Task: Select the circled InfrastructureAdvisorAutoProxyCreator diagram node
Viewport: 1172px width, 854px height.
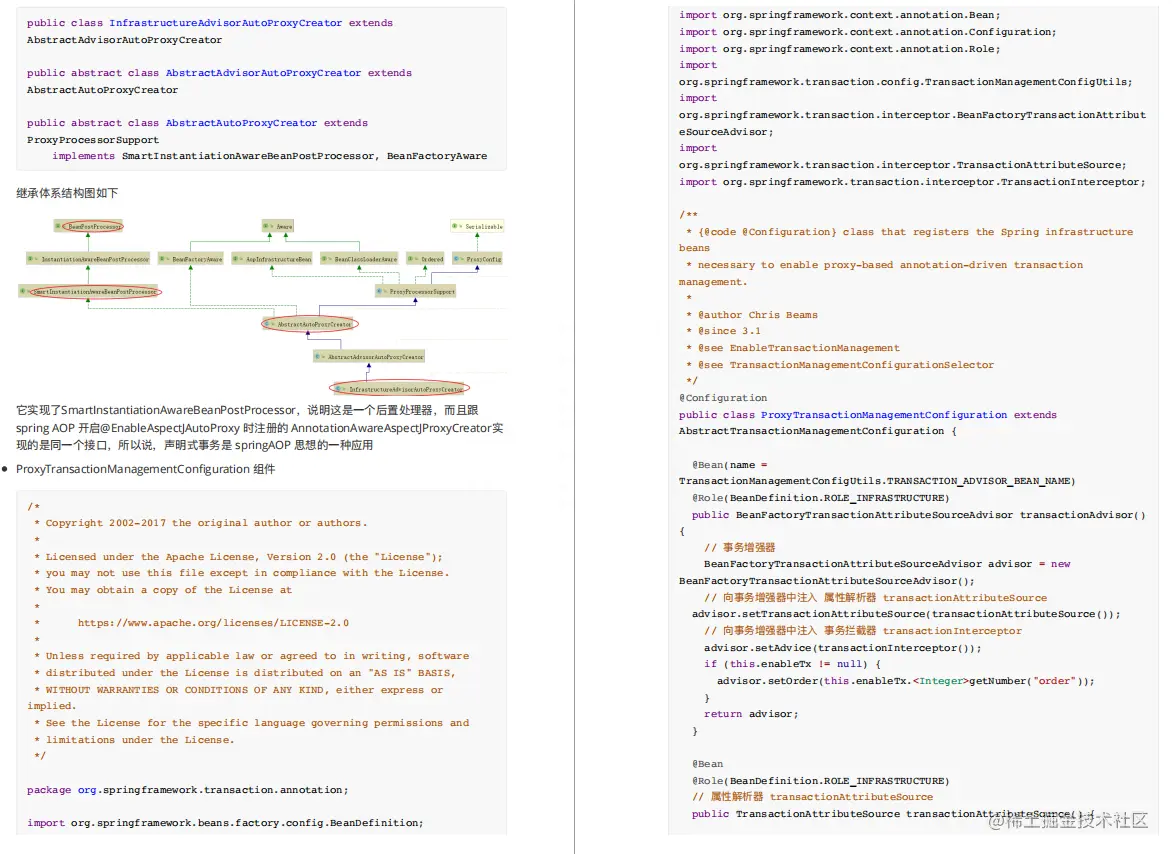Action: click(x=400, y=389)
